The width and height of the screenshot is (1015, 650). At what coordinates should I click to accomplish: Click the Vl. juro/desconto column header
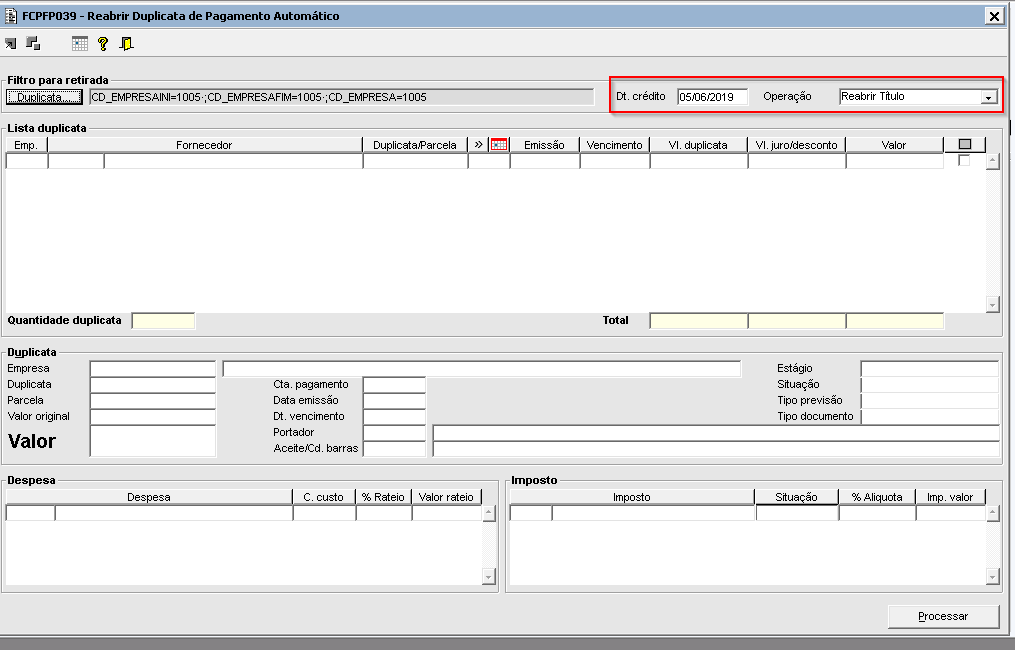point(797,145)
